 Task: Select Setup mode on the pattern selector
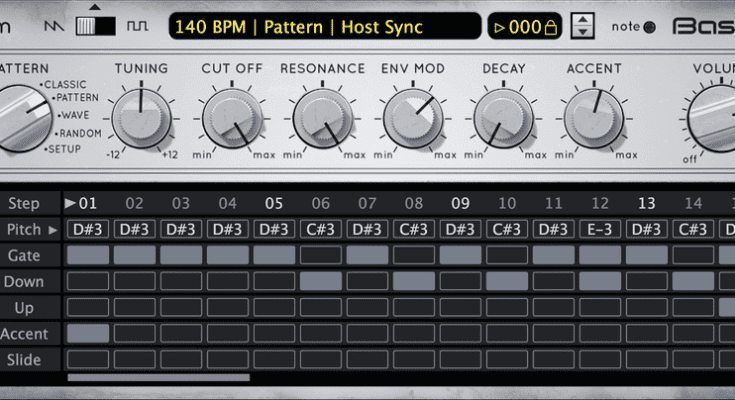(67, 149)
